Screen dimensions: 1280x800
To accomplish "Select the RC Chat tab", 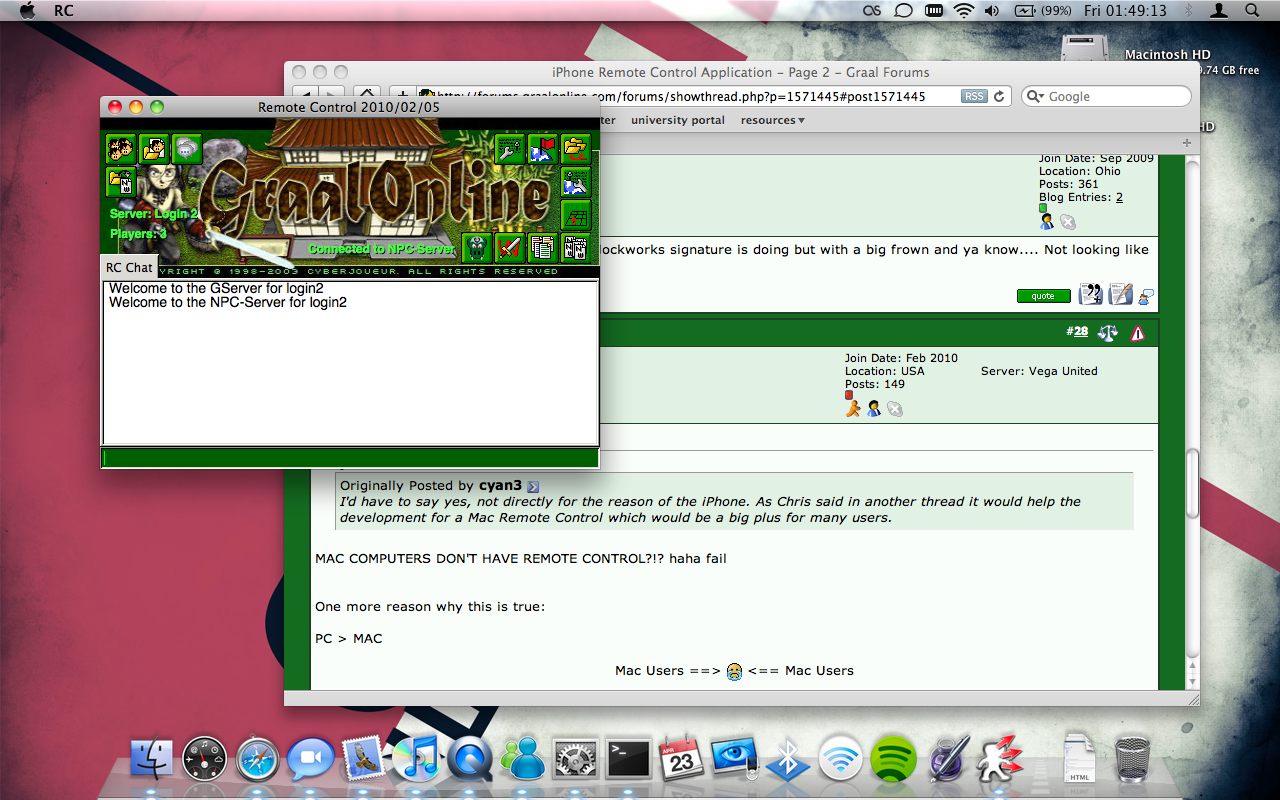I will pos(129,267).
